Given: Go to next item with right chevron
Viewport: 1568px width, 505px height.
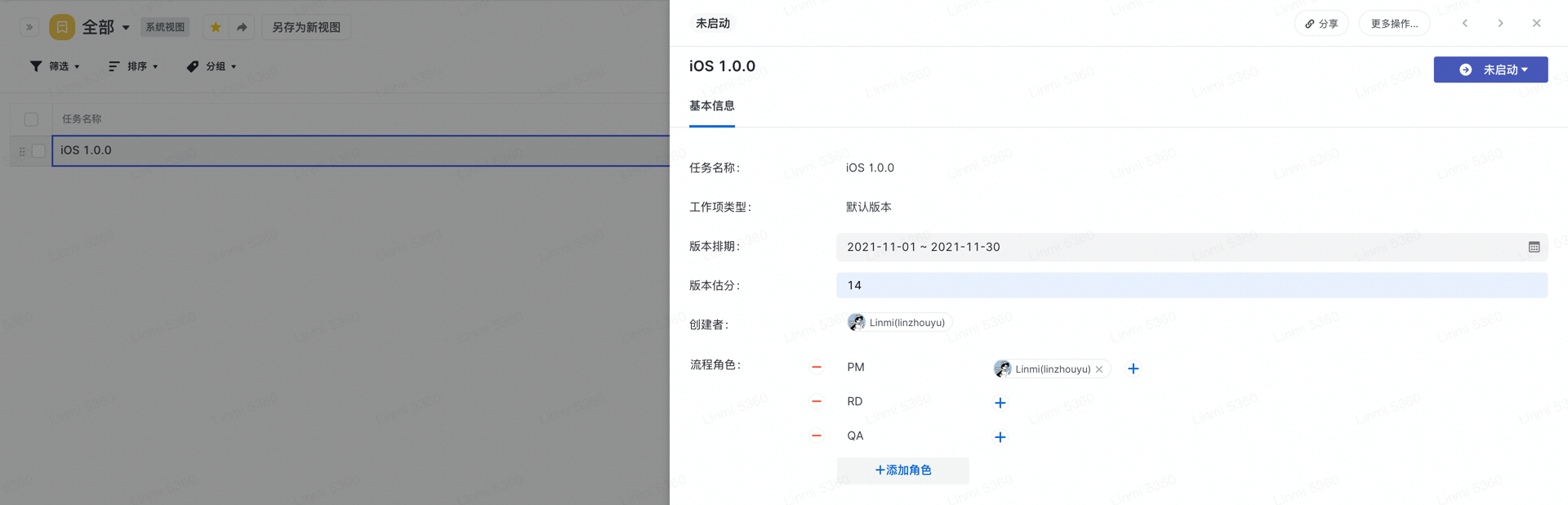Looking at the screenshot, I should 1500,23.
